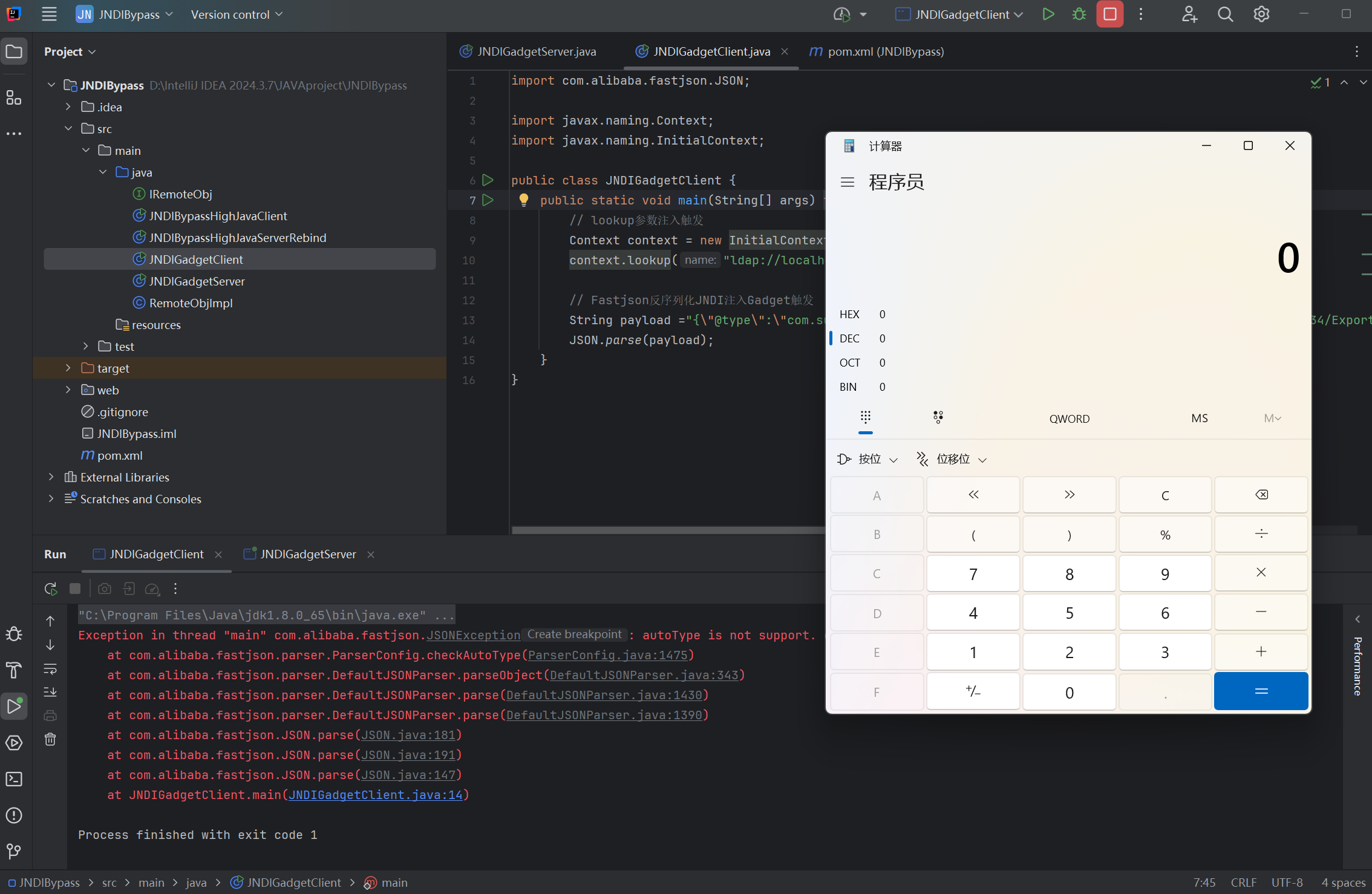The width and height of the screenshot is (1372, 894).
Task: Clear console output with trash icon
Action: (50, 739)
